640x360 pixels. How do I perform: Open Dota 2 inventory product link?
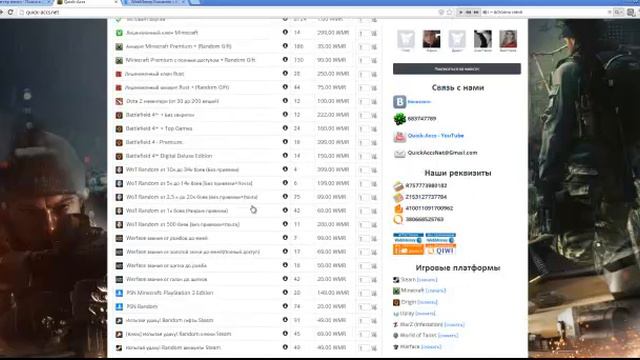coord(172,101)
